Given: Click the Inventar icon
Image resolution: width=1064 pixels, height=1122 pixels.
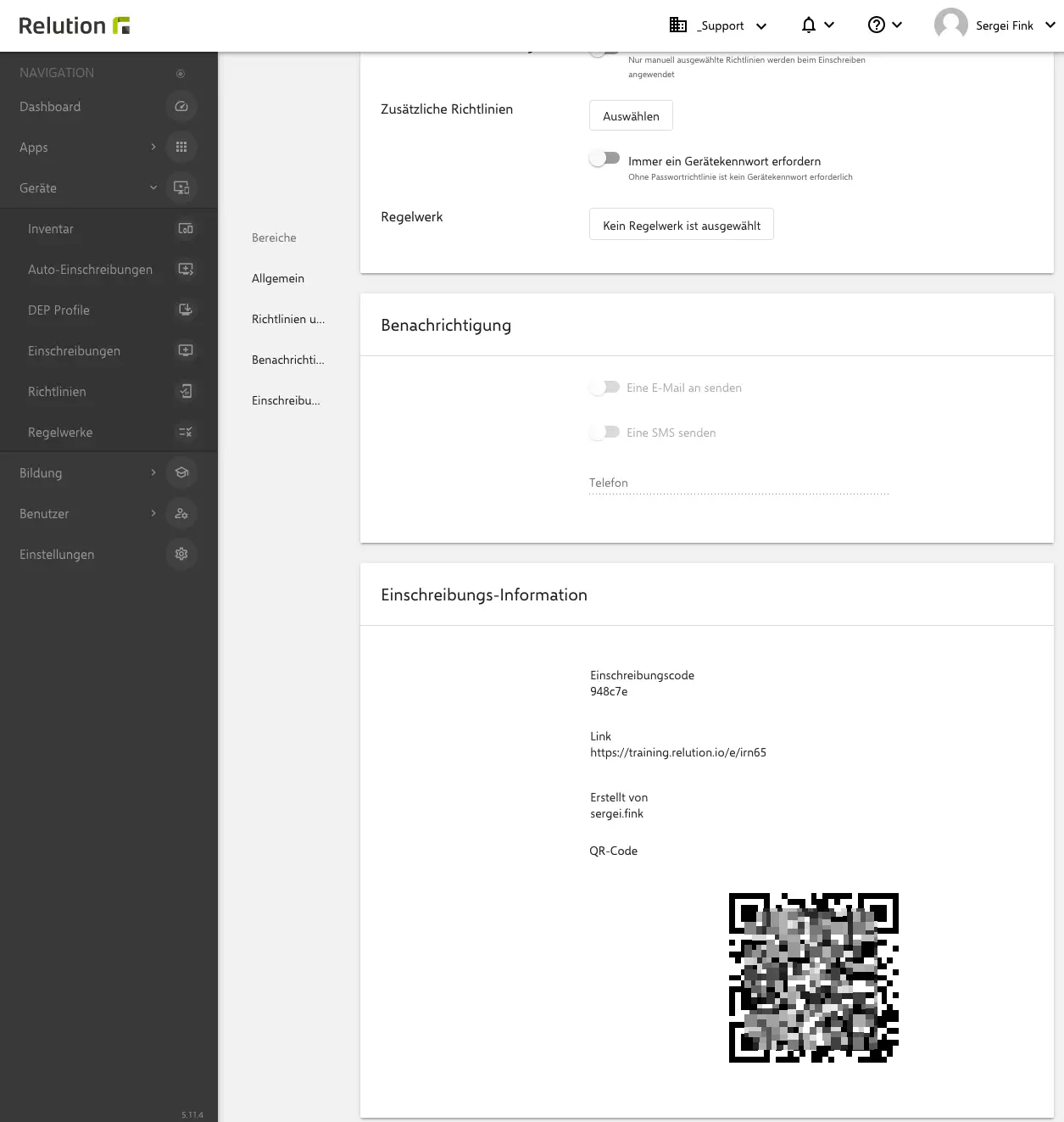Looking at the screenshot, I should (185, 229).
